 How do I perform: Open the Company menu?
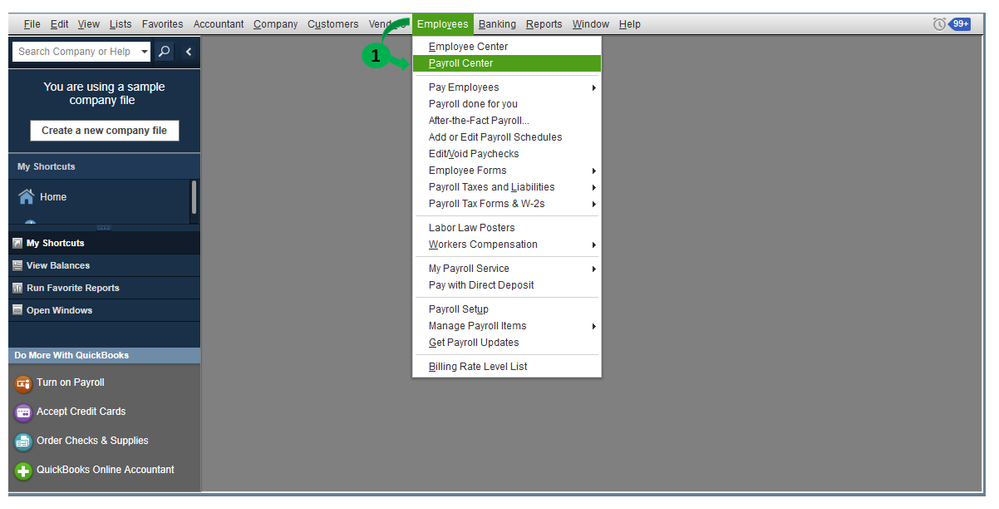point(275,24)
